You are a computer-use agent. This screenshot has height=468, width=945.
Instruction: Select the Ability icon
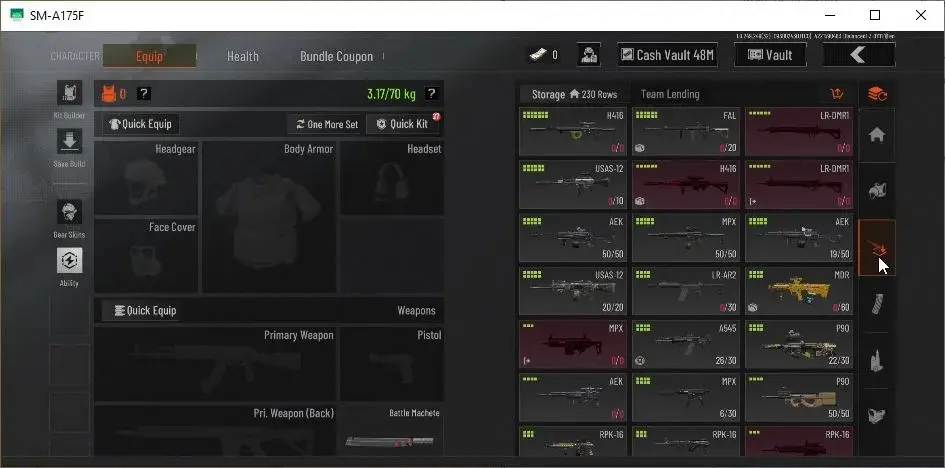pyautogui.click(x=69, y=261)
